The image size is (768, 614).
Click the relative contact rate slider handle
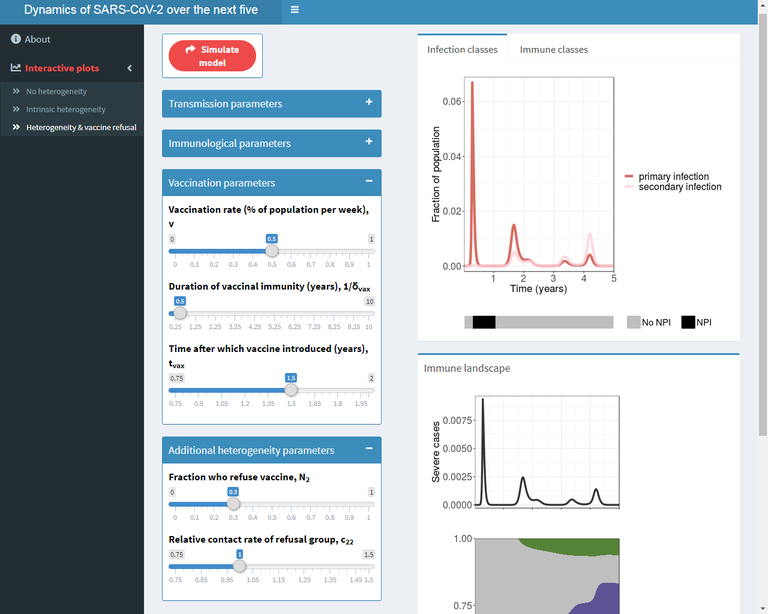point(239,566)
